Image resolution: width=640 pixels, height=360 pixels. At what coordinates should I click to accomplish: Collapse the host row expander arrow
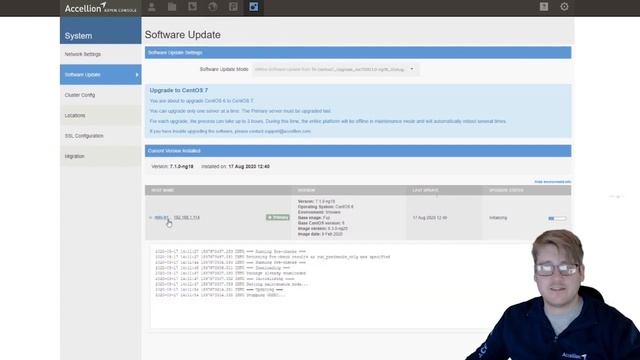(x=150, y=218)
